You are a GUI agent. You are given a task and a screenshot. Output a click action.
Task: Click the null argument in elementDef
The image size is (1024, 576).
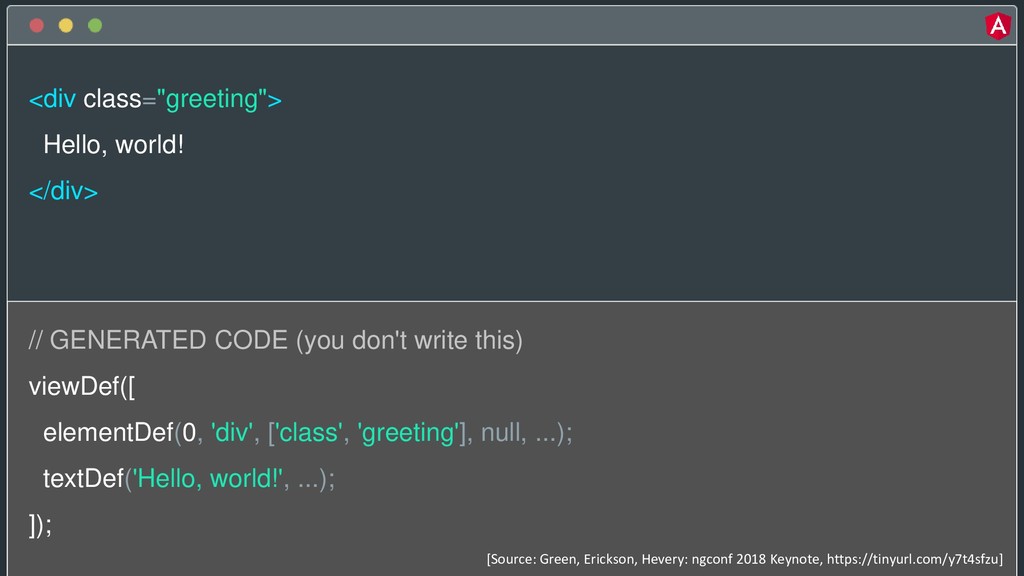tap(500, 432)
